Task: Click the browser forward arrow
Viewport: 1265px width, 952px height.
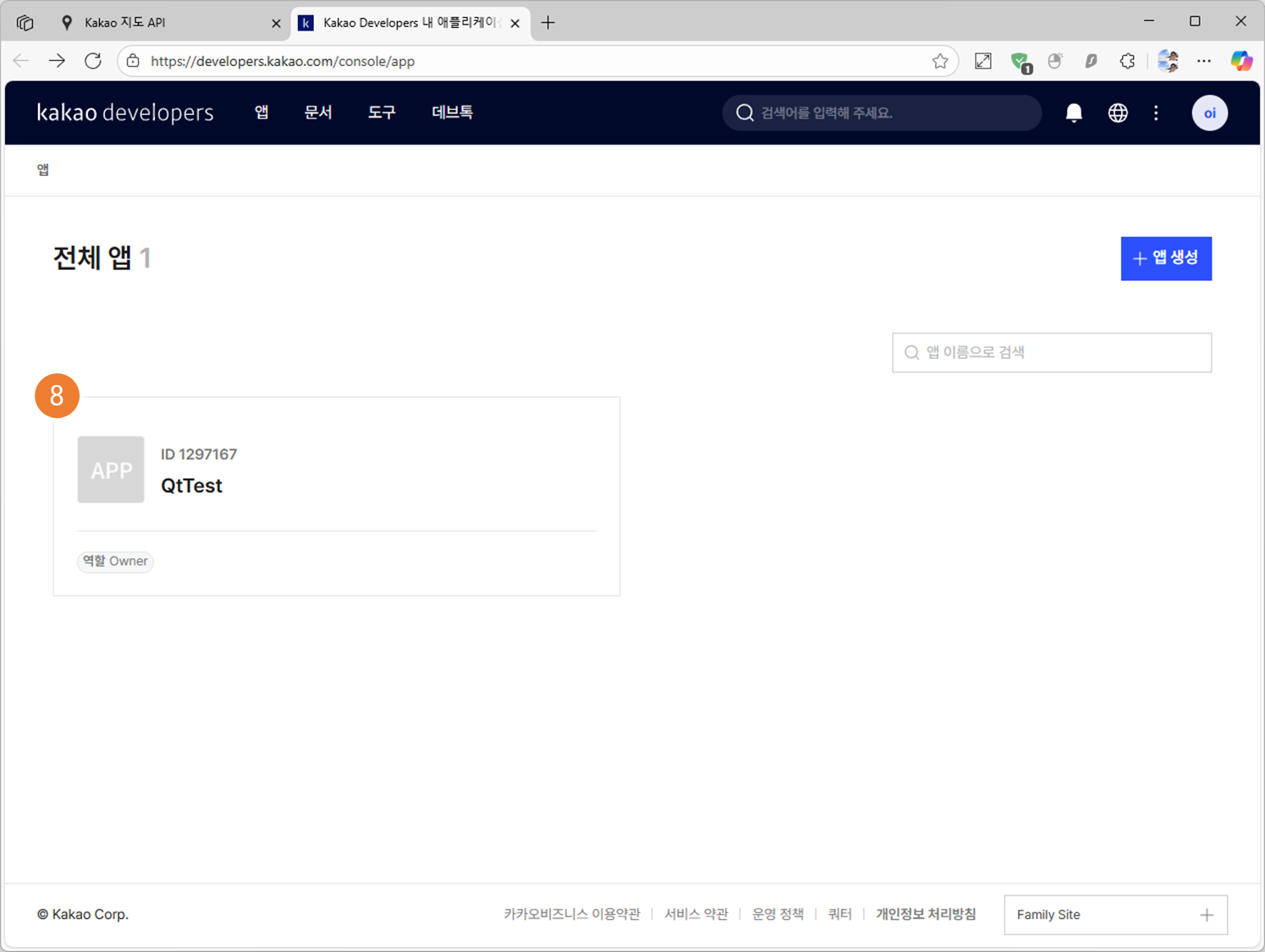Action: pyautogui.click(x=57, y=61)
